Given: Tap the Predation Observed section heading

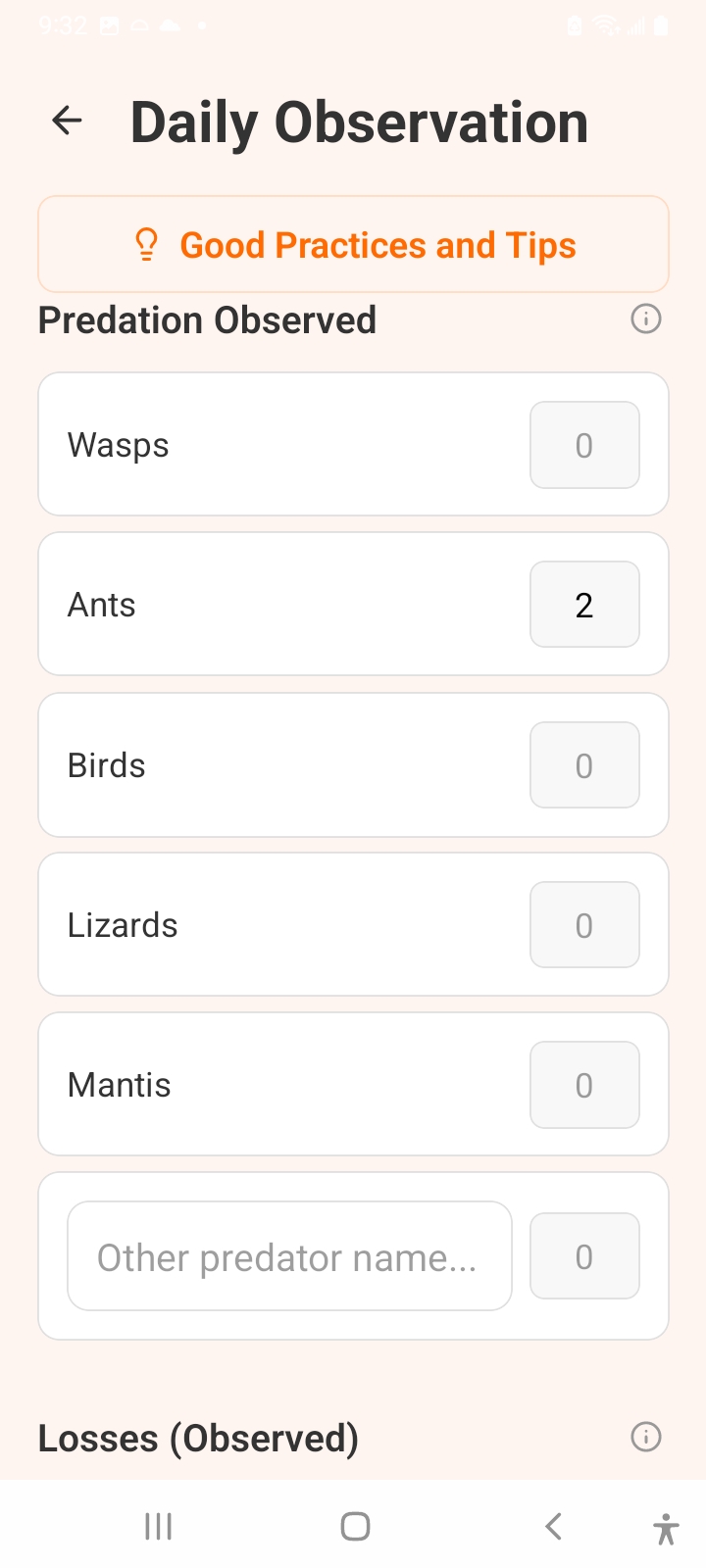Looking at the screenshot, I should [x=207, y=320].
